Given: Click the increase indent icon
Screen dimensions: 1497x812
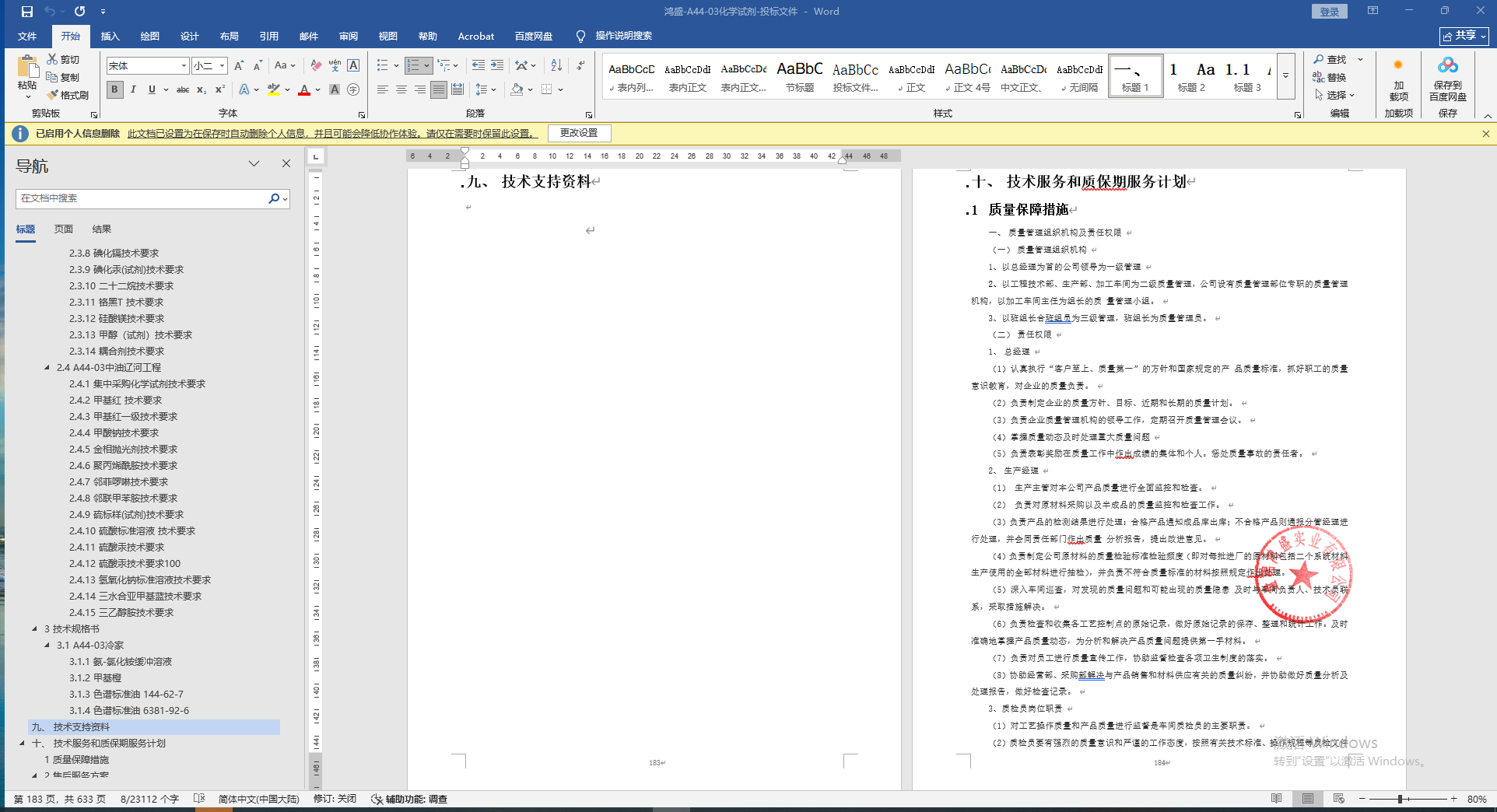Looking at the screenshot, I should (x=497, y=65).
